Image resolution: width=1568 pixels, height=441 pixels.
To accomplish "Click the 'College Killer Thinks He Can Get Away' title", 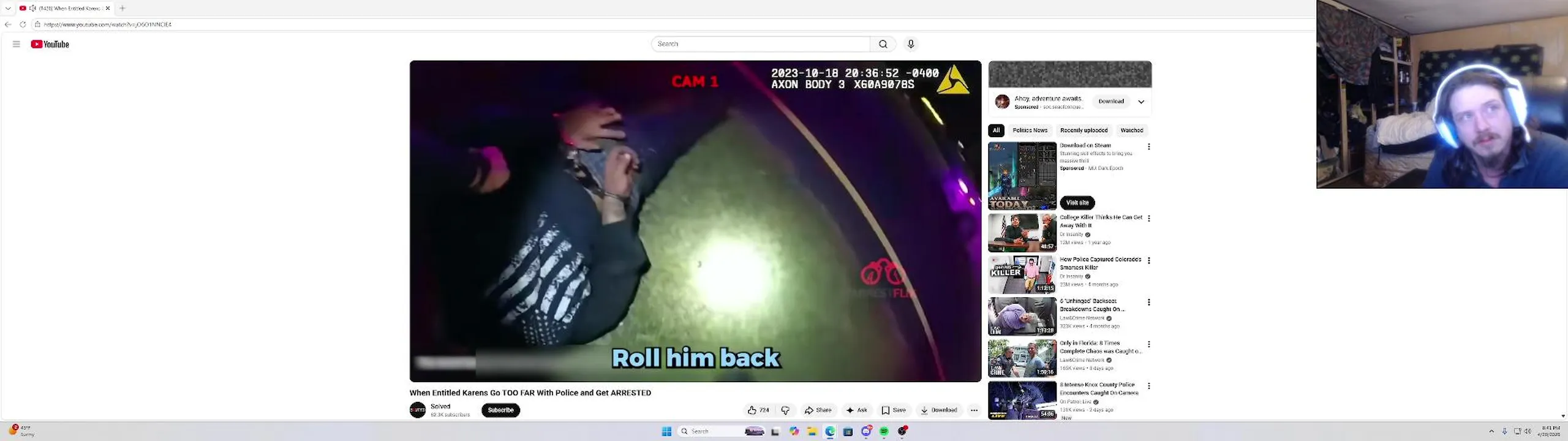I will click(1101, 221).
